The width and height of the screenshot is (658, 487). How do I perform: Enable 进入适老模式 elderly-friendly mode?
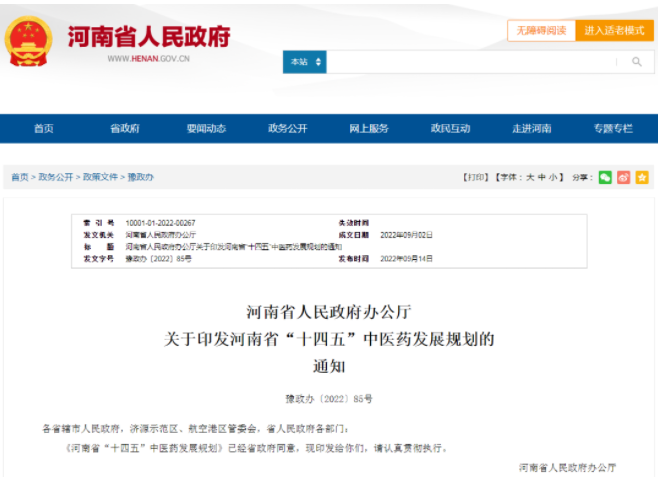[614, 31]
